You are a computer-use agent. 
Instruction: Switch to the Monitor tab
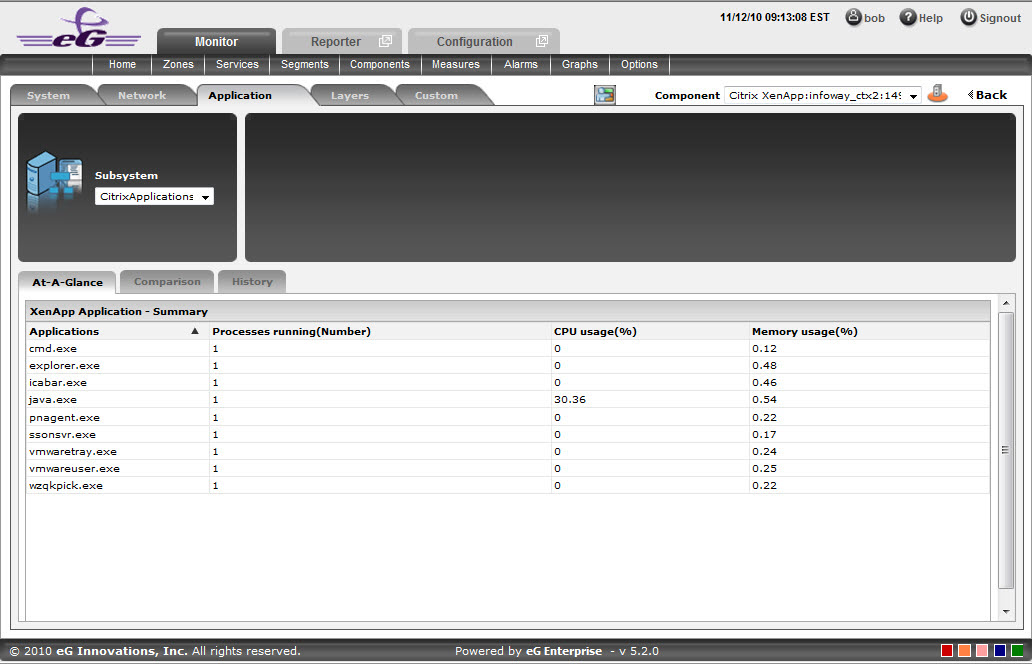[217, 41]
